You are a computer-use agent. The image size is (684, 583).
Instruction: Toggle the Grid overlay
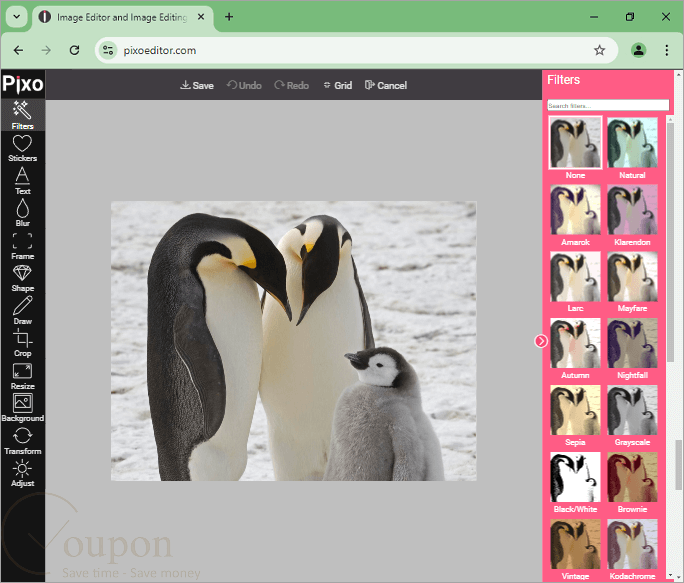(338, 85)
